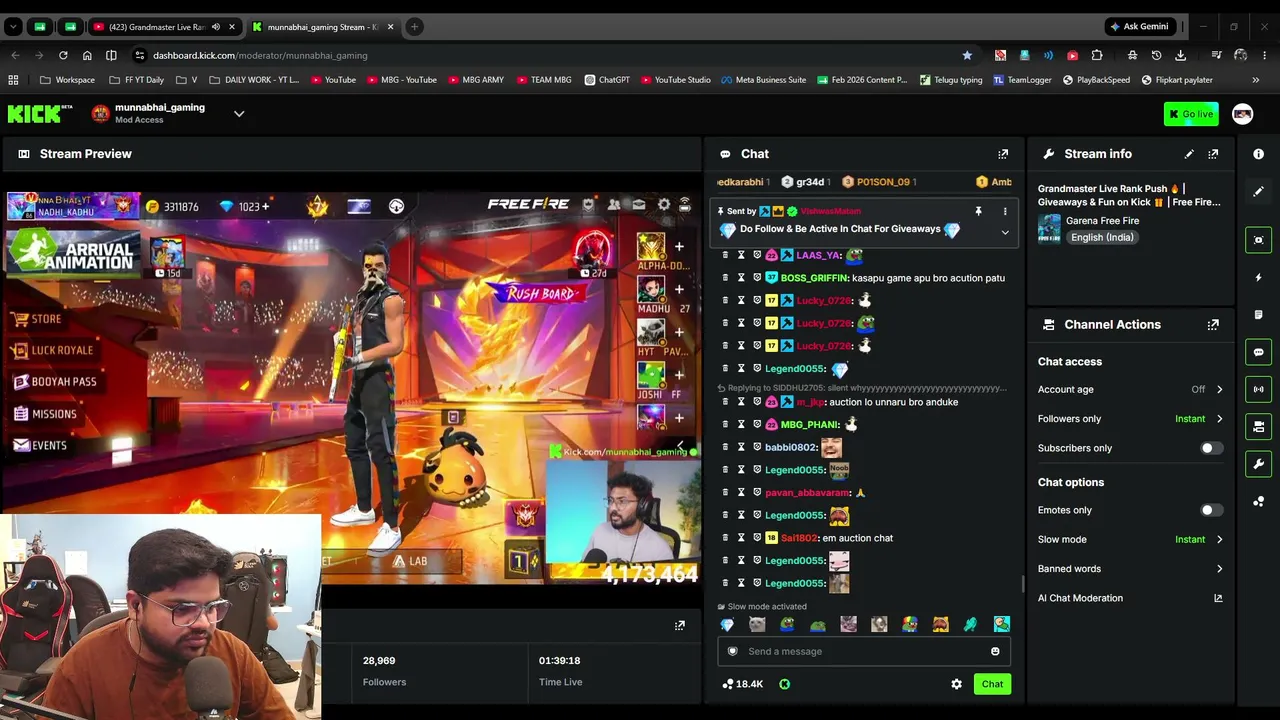Open a new browser tab

pyautogui.click(x=414, y=27)
